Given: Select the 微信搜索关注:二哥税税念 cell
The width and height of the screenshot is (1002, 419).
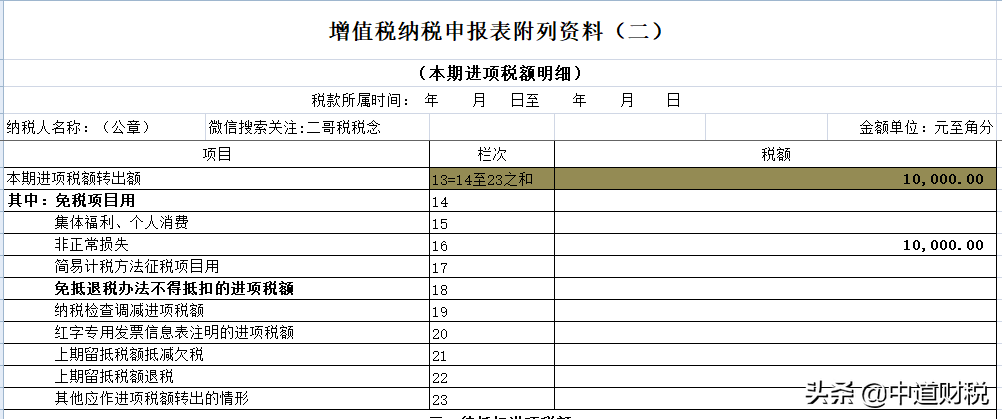Looking at the screenshot, I should pyautogui.click(x=294, y=127).
